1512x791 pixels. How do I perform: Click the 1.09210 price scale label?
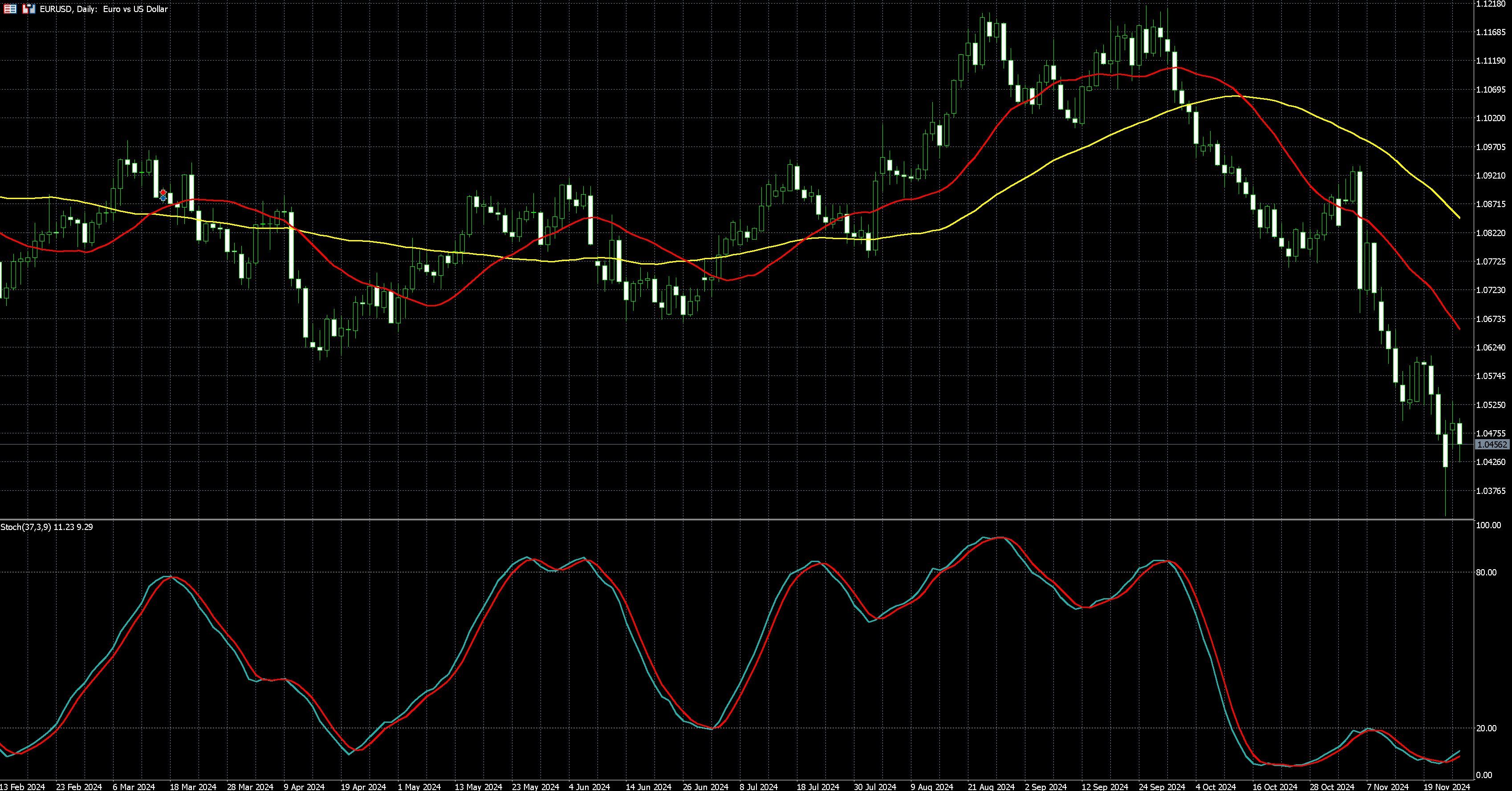coord(1490,175)
